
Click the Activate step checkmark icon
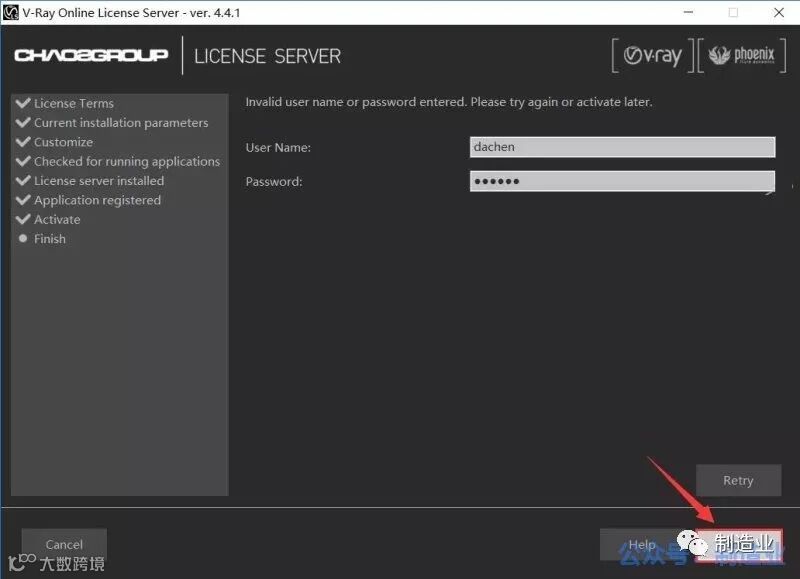[x=23, y=219]
